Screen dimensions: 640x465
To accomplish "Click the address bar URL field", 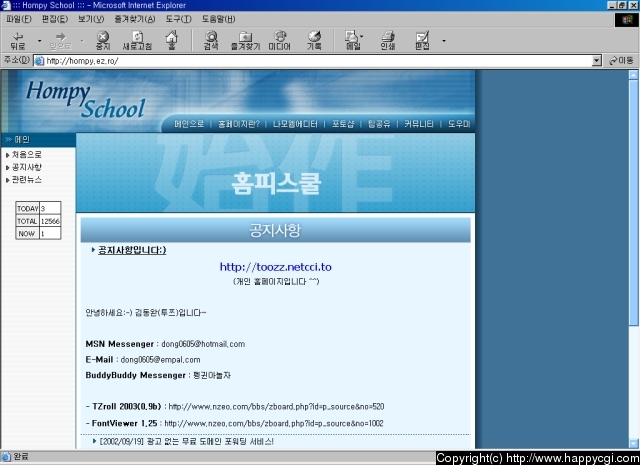I will (318, 61).
